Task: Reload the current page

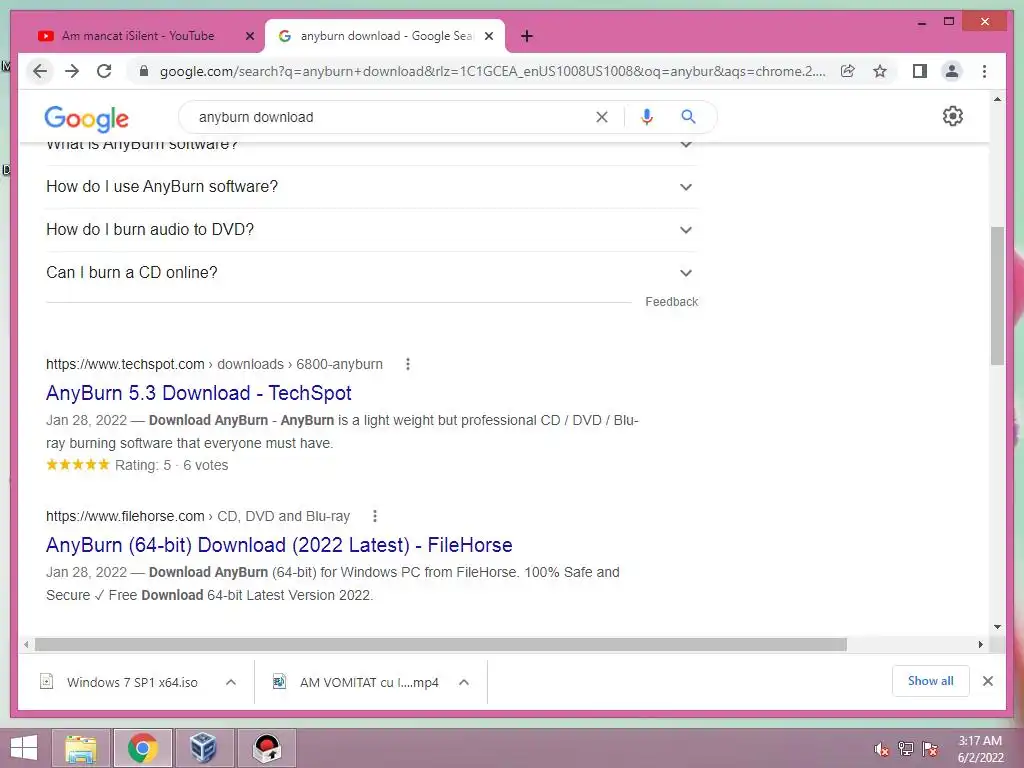Action: tap(104, 71)
